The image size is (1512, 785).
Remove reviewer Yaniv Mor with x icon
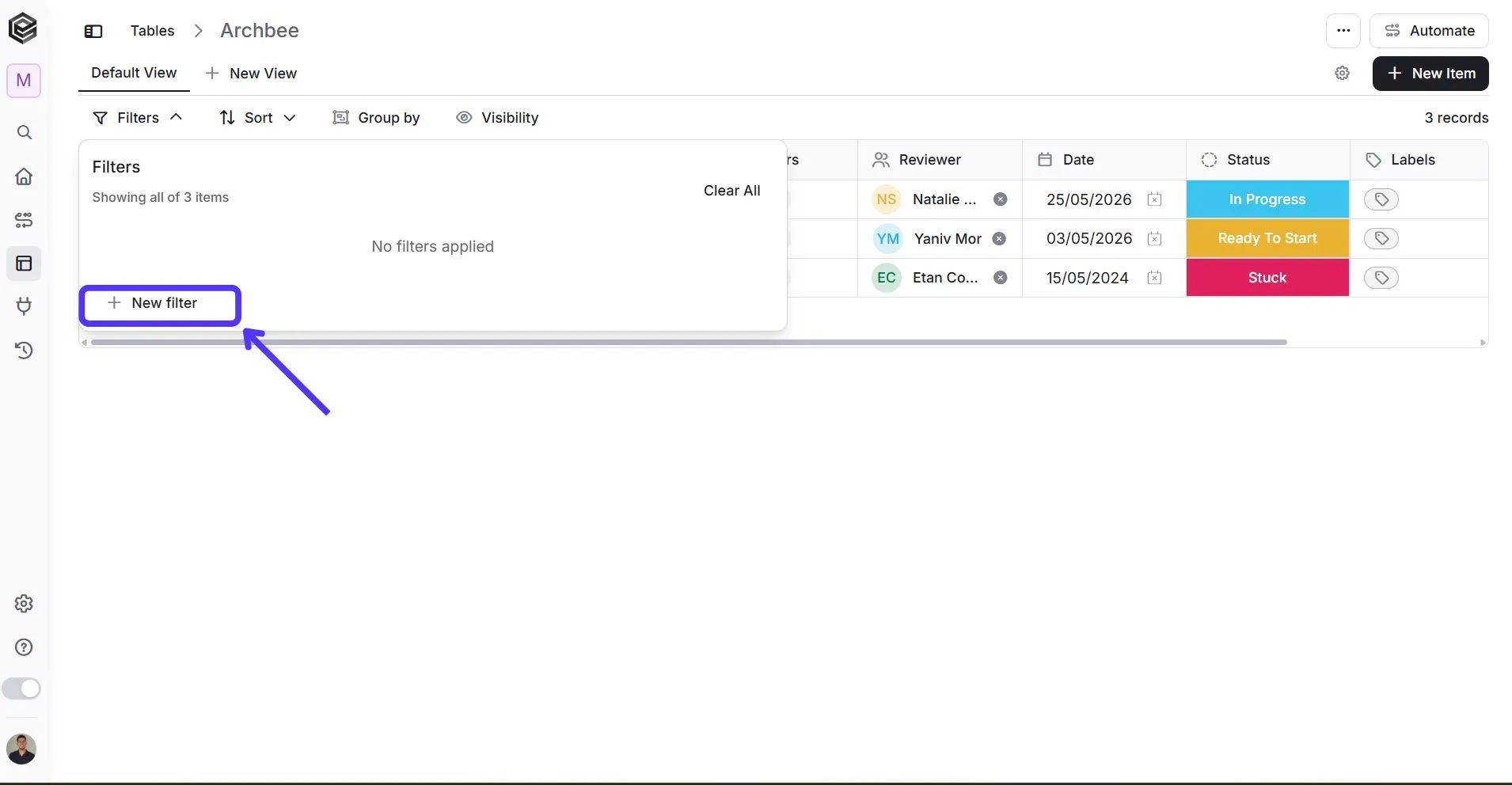point(999,238)
